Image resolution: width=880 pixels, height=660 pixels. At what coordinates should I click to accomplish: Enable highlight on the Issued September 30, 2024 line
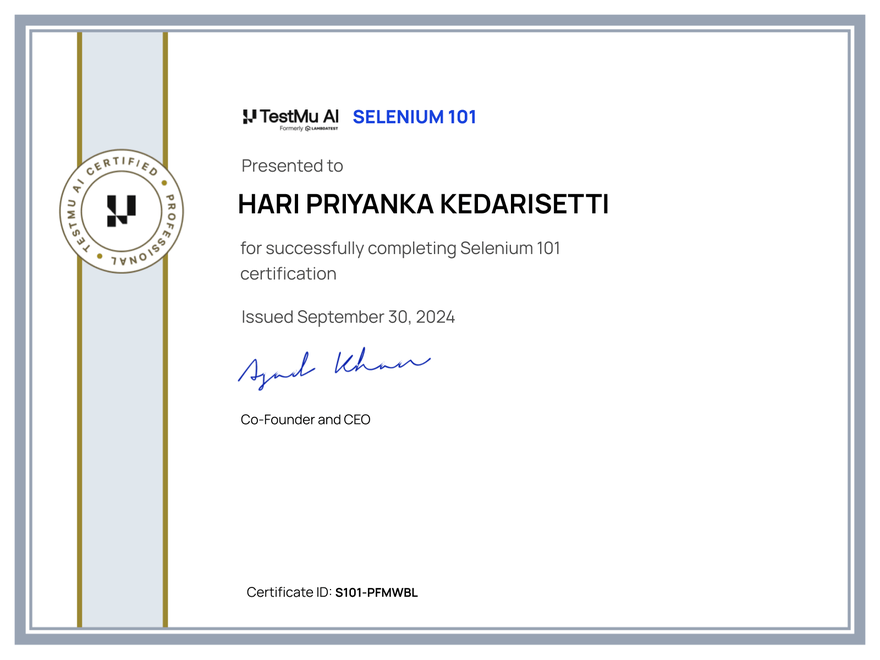(x=347, y=316)
